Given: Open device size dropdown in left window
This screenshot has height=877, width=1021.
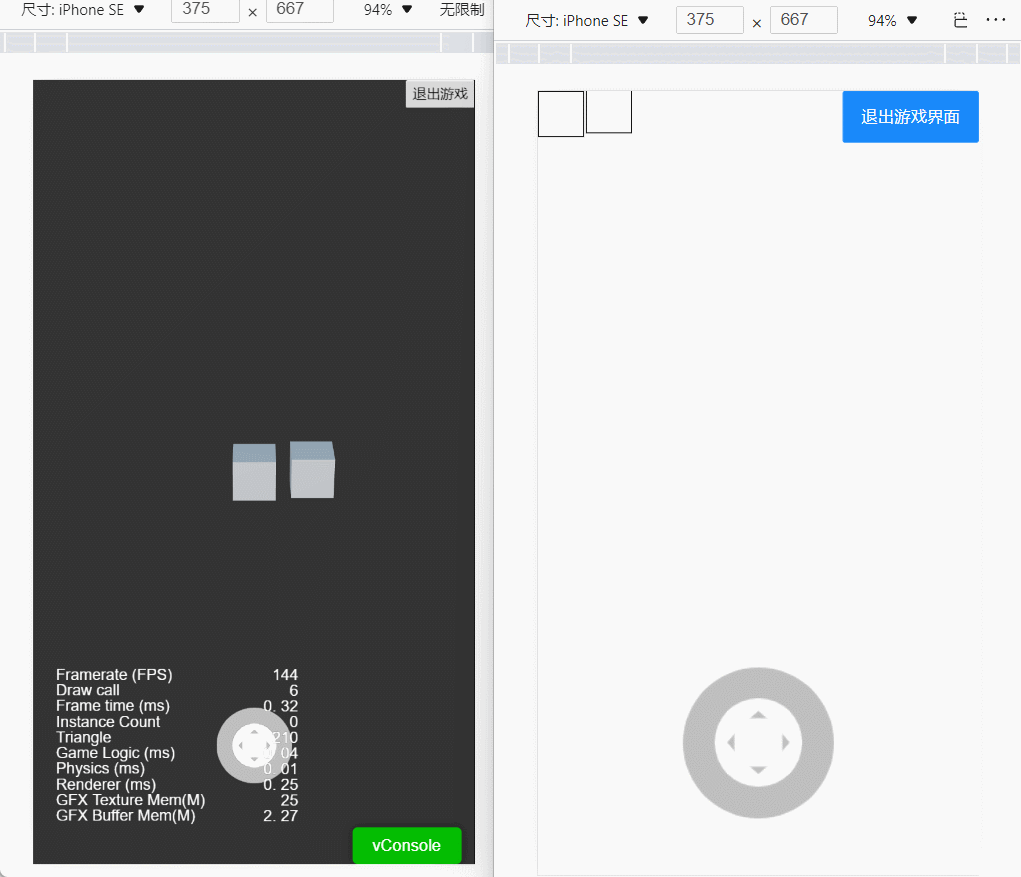Looking at the screenshot, I should (x=83, y=10).
